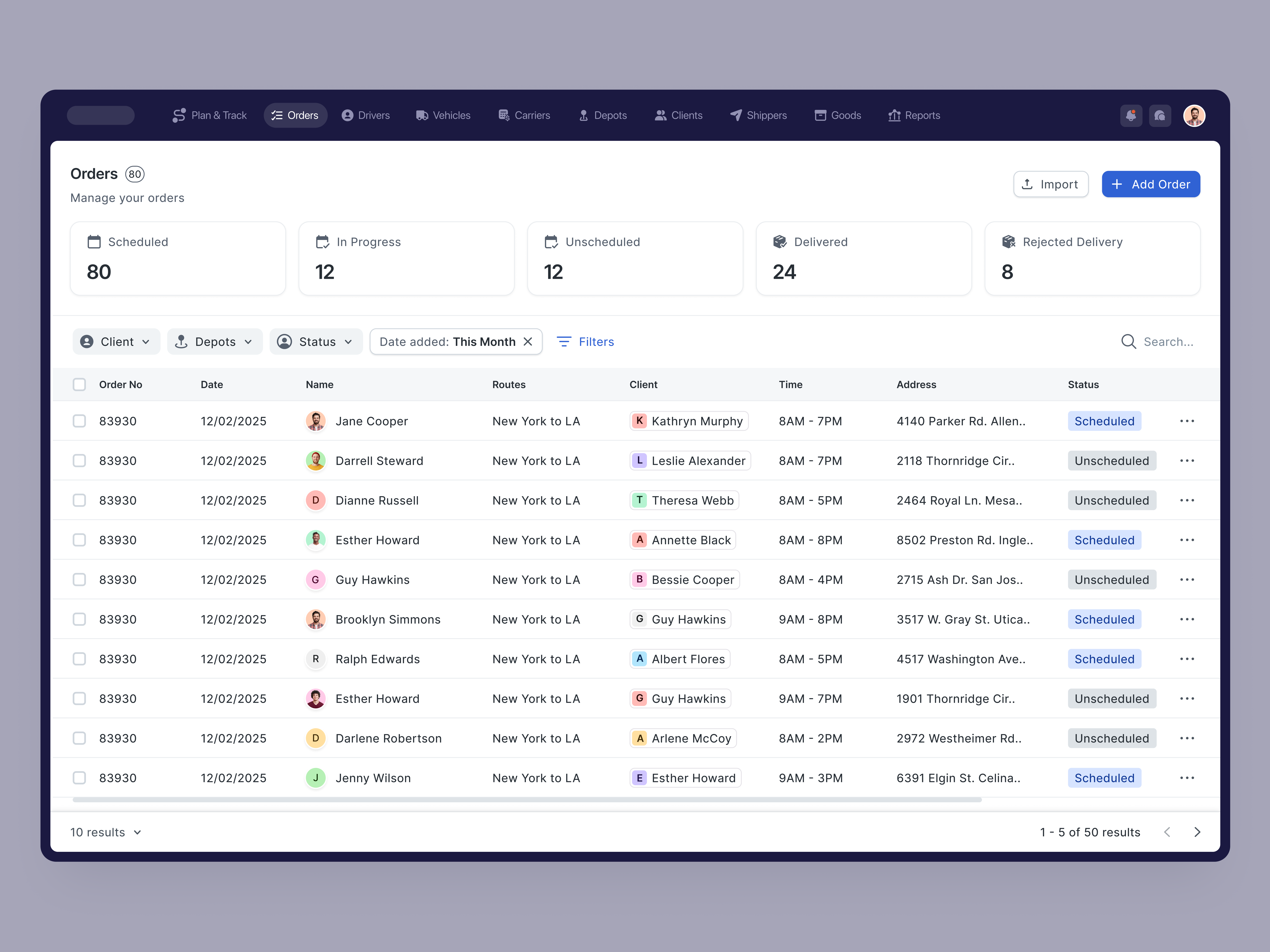Click the Search field
The height and width of the screenshot is (952, 1270).
(1160, 342)
